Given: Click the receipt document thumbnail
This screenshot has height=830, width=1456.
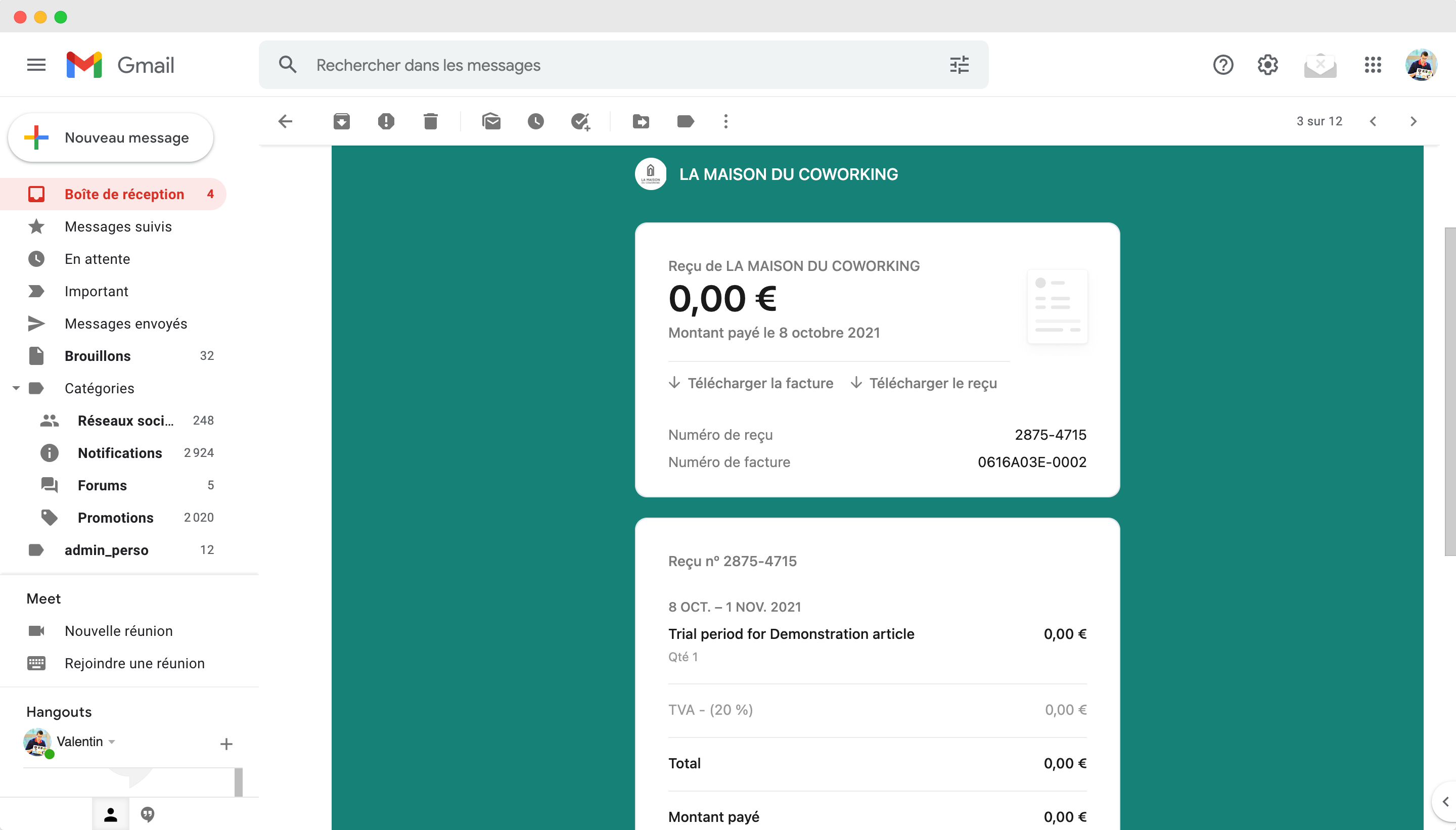Looking at the screenshot, I should coord(1058,306).
